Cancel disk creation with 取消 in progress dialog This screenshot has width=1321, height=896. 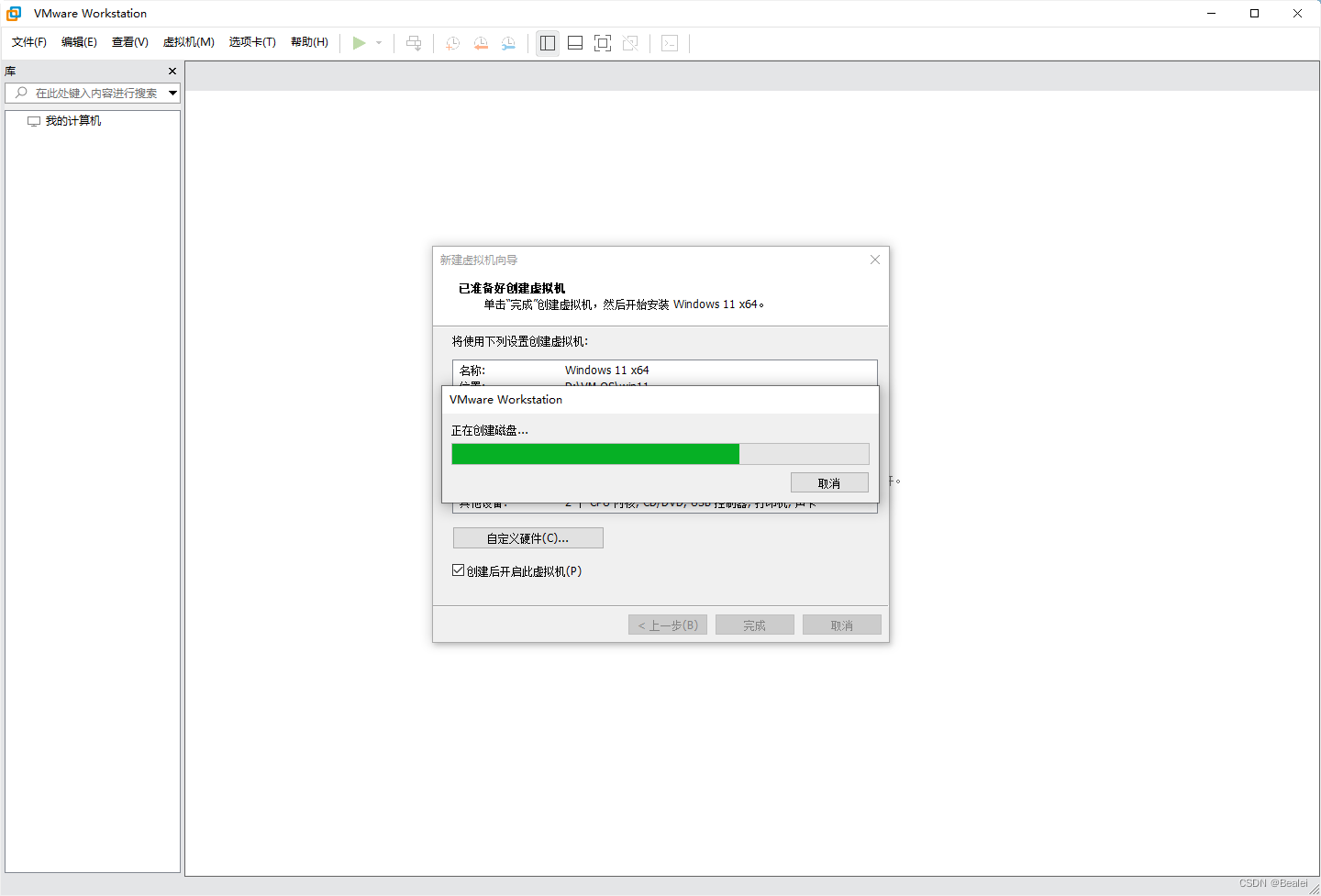tap(829, 483)
